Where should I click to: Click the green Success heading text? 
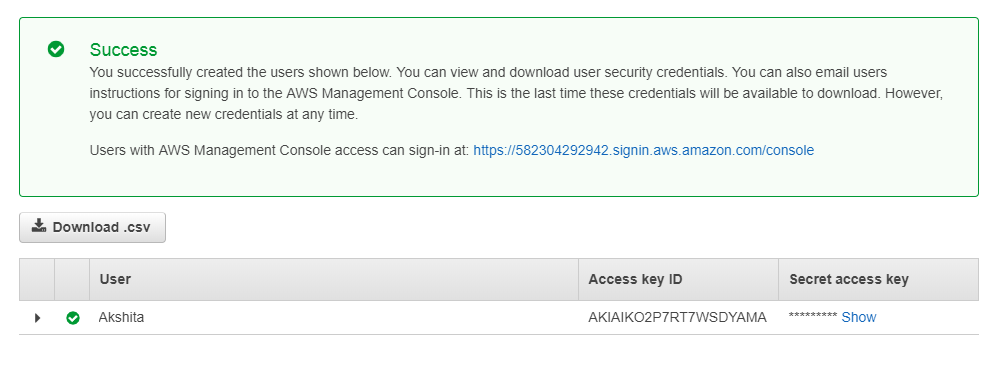pyautogui.click(x=124, y=50)
